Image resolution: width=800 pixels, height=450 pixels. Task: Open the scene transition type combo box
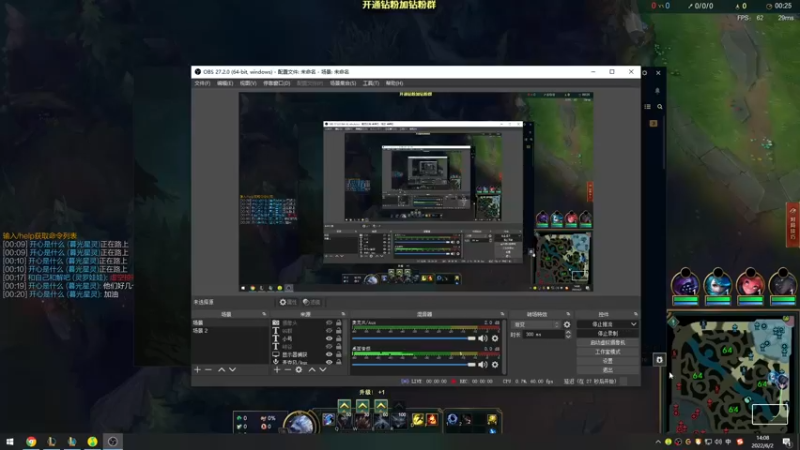(x=536, y=324)
